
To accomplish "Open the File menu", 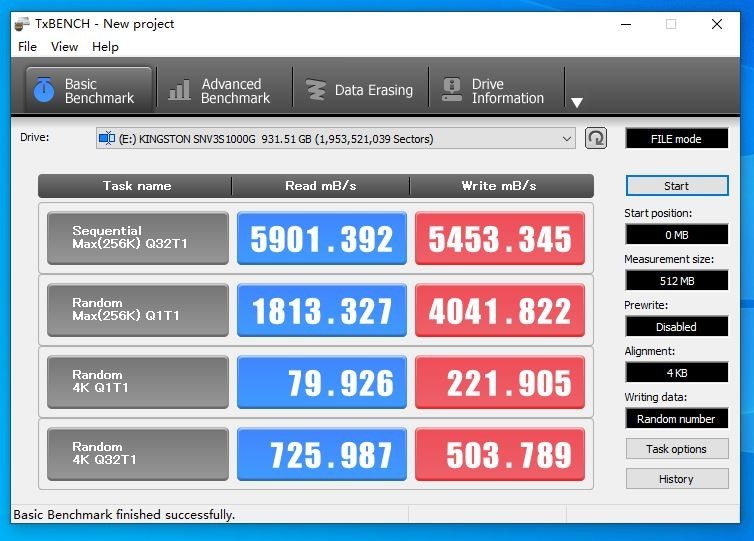I will click(27, 47).
